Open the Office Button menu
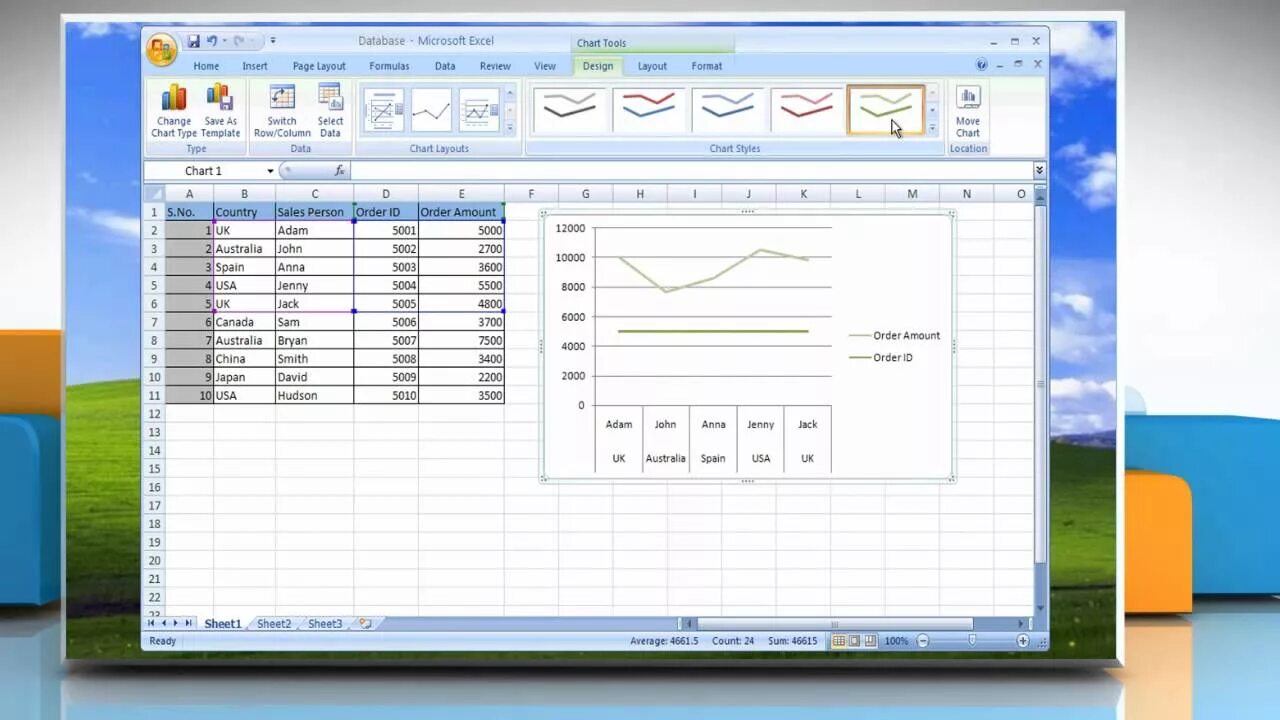 click(161, 49)
